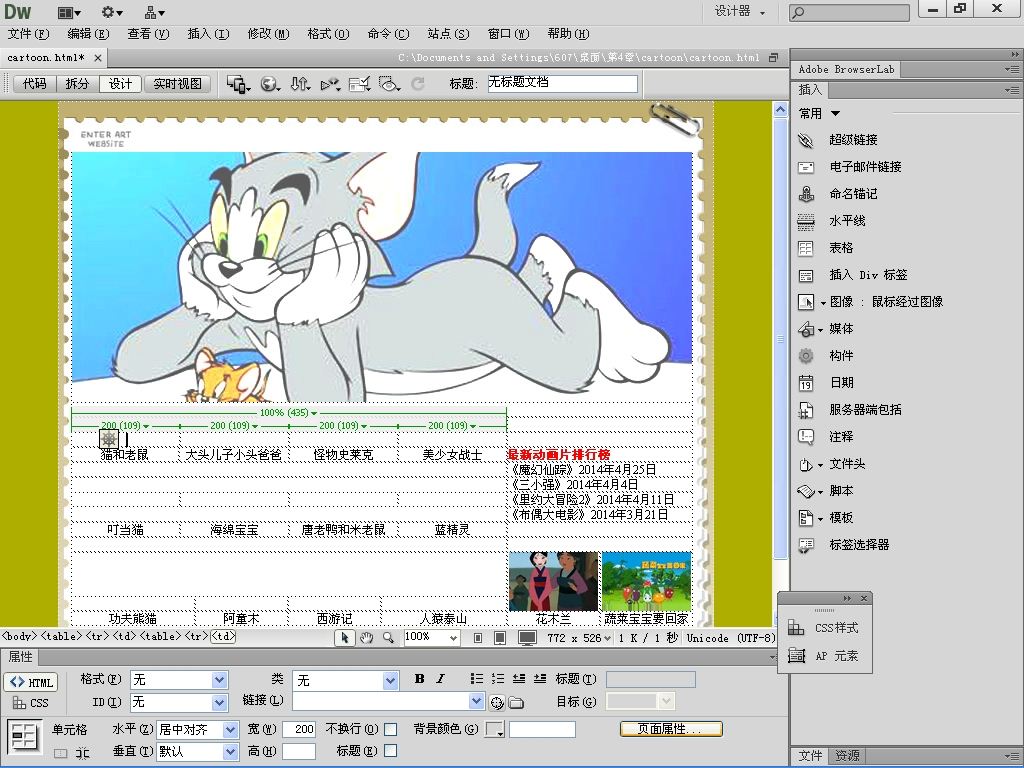Open the Class dropdown
1024x768 pixels.
tap(391, 680)
